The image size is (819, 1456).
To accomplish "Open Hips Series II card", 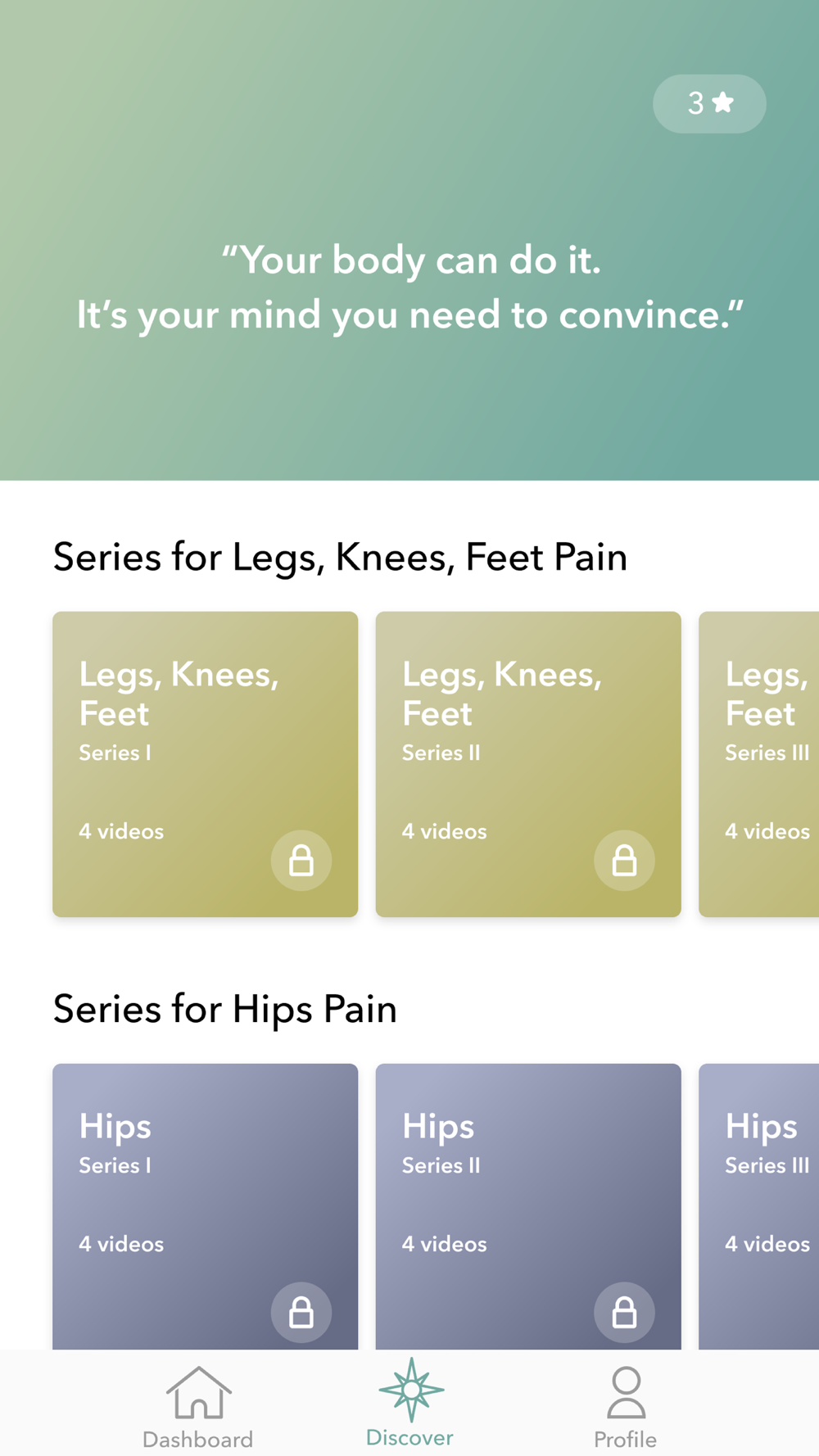I will point(528,1207).
